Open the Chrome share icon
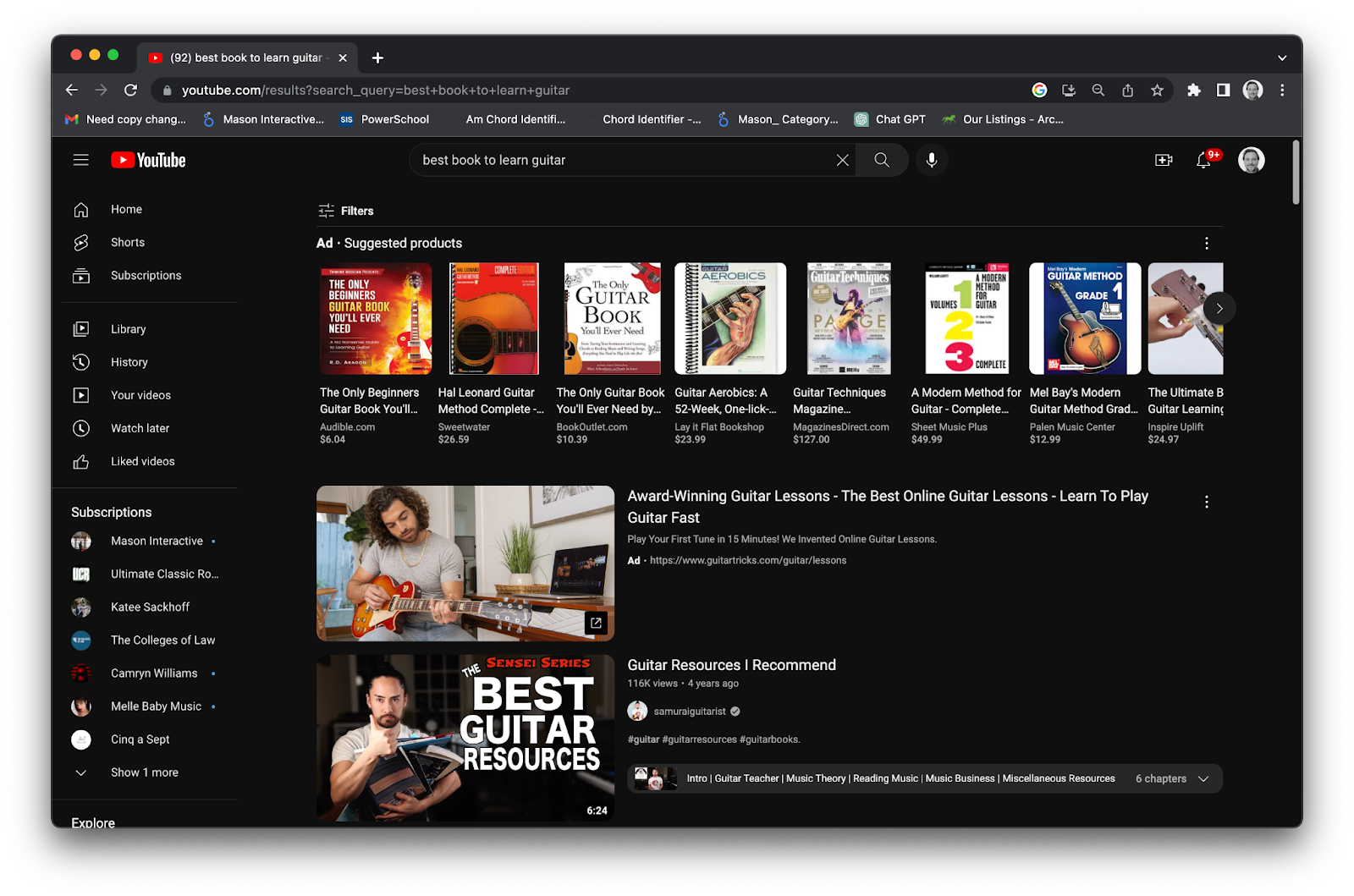The width and height of the screenshot is (1354, 896). [1128, 90]
